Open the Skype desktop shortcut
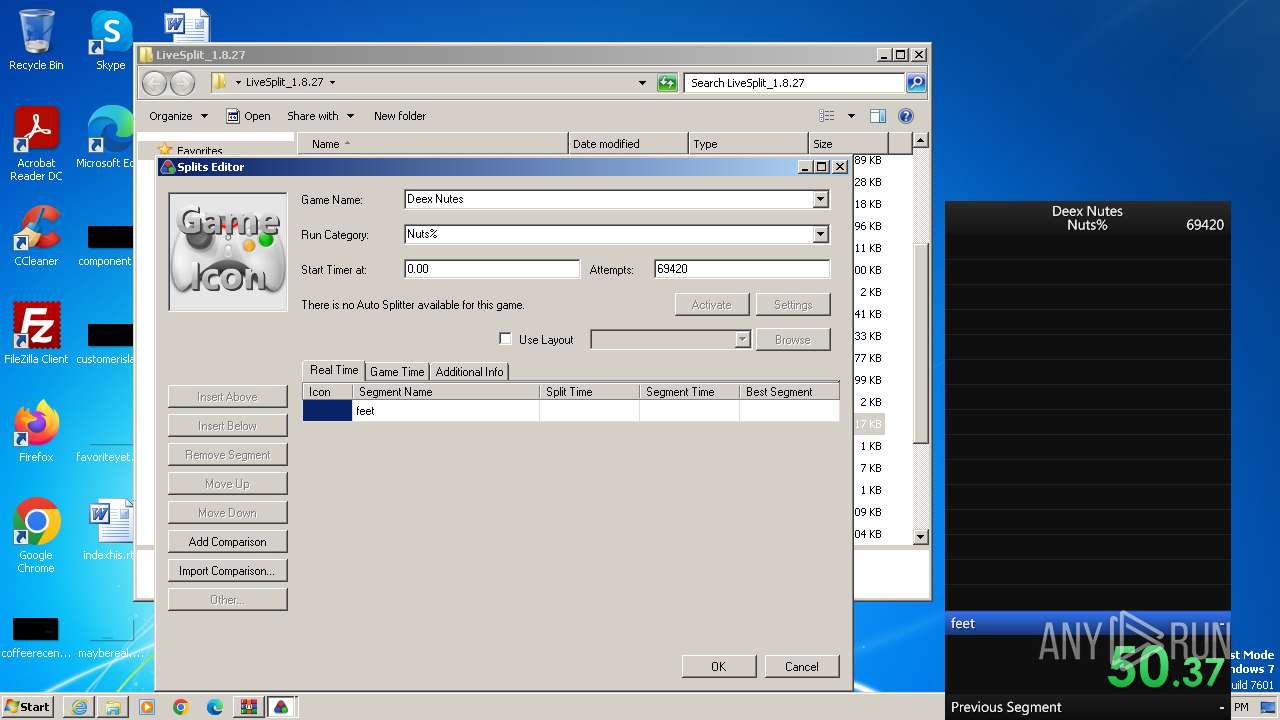The image size is (1280, 720). pos(111,40)
